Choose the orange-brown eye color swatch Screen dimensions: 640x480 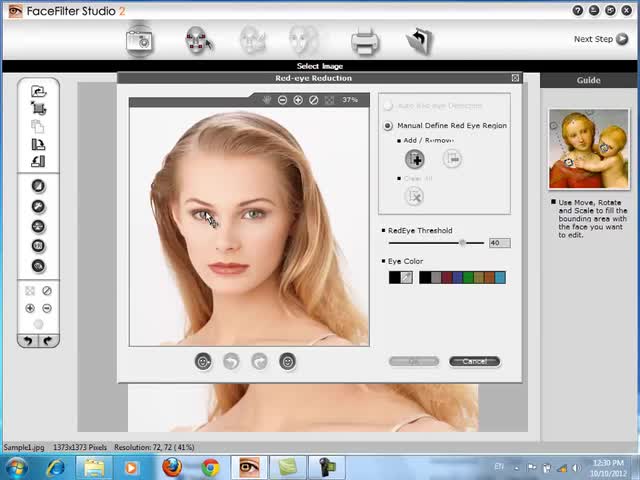tap(489, 278)
